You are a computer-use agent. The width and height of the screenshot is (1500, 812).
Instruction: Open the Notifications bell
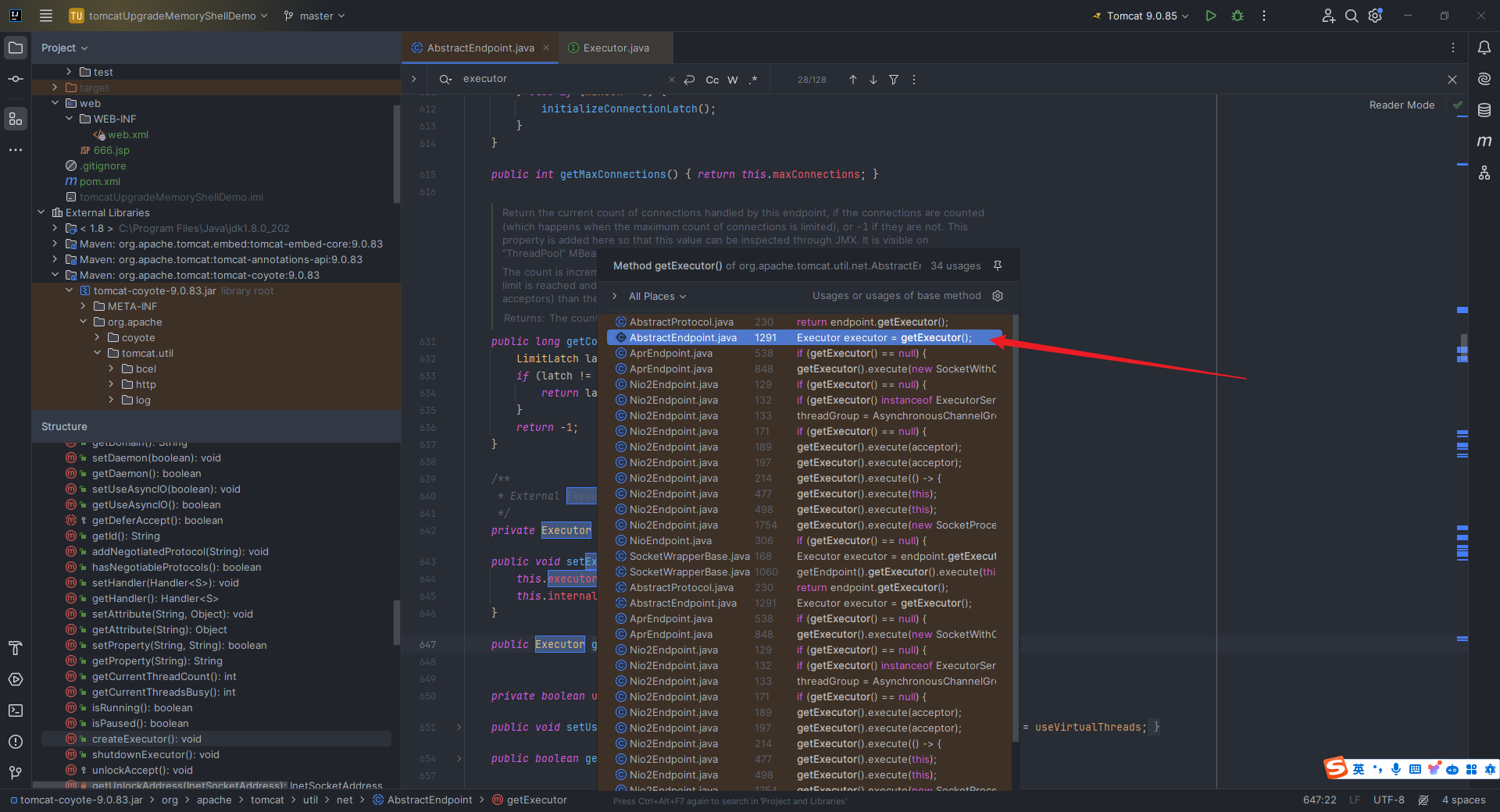coord(1484,48)
